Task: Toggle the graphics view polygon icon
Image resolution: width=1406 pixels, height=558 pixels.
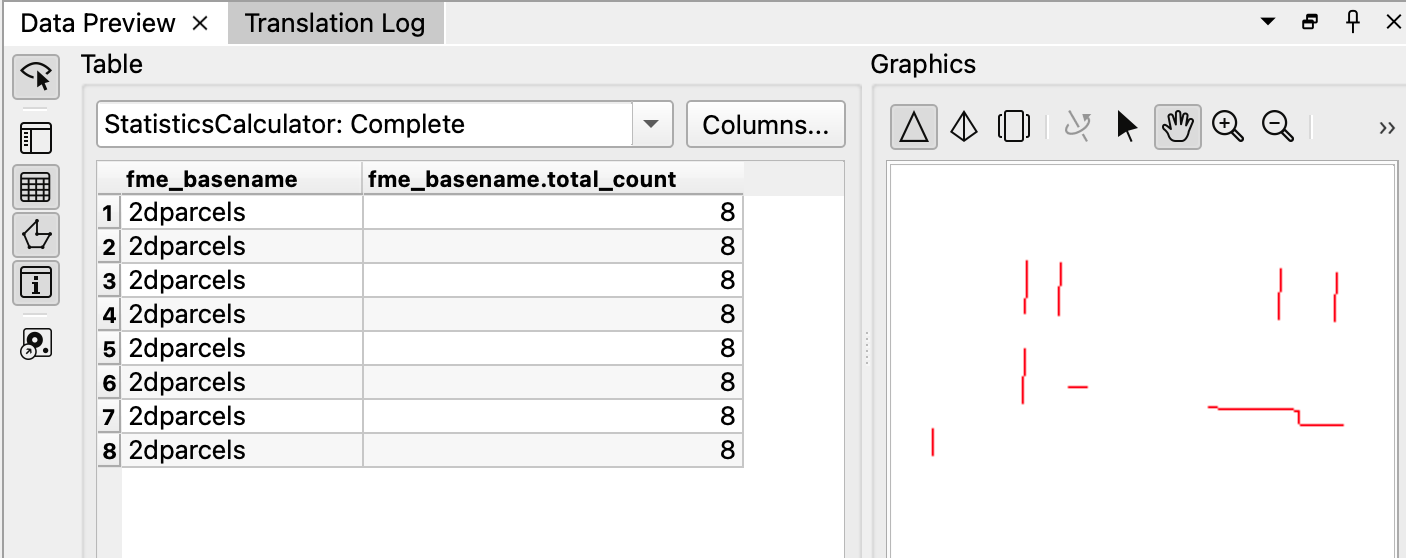Action: [x=36, y=235]
